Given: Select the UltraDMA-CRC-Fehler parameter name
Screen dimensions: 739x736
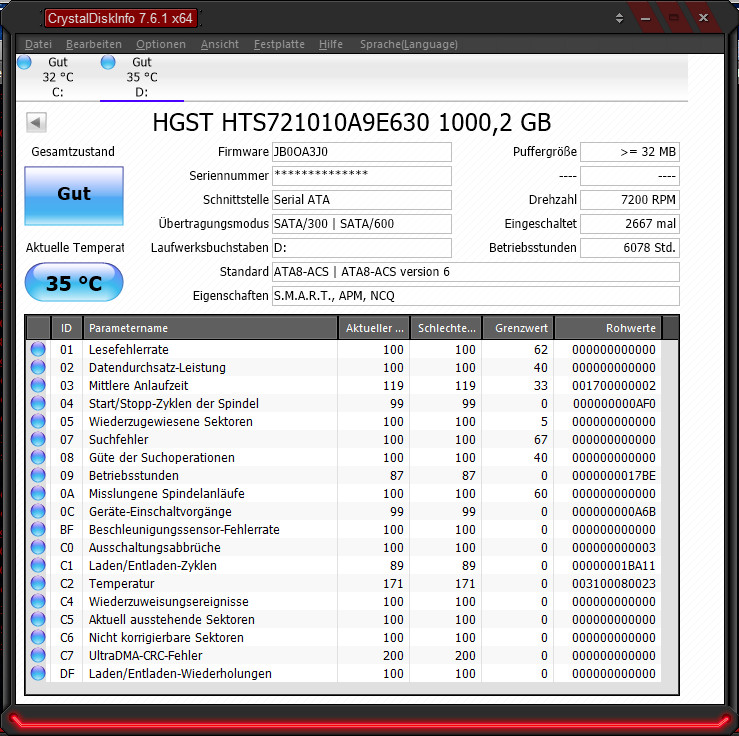Looking at the screenshot, I should pyautogui.click(x=146, y=656).
